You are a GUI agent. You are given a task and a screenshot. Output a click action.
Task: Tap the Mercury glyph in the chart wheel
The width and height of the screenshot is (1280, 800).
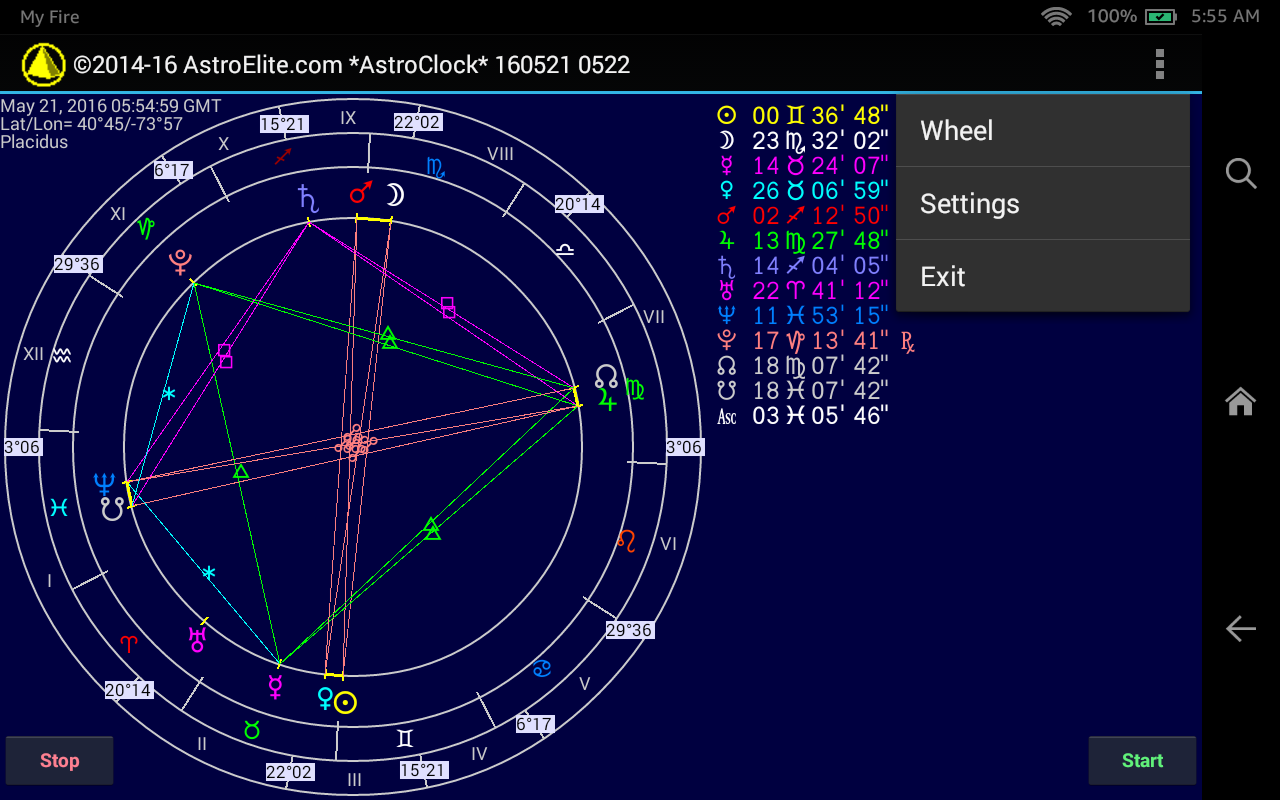(x=275, y=687)
